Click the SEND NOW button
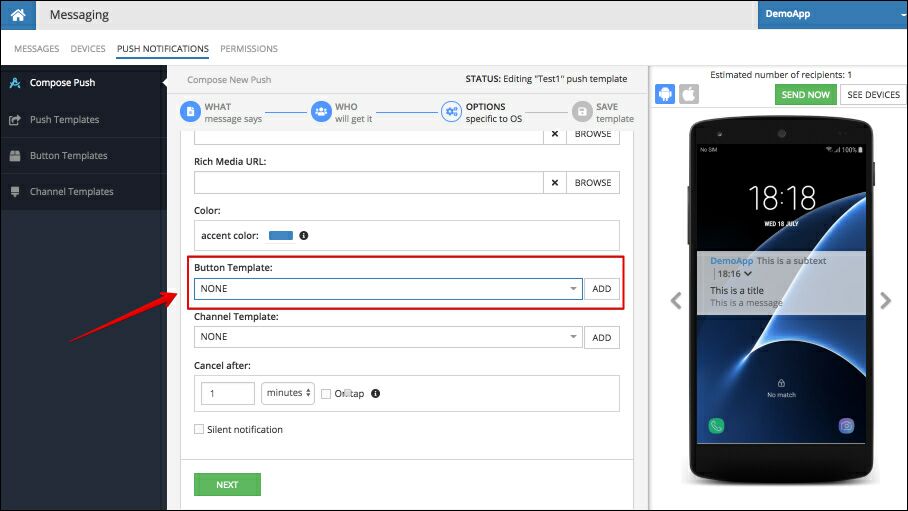908x511 pixels. click(x=806, y=94)
